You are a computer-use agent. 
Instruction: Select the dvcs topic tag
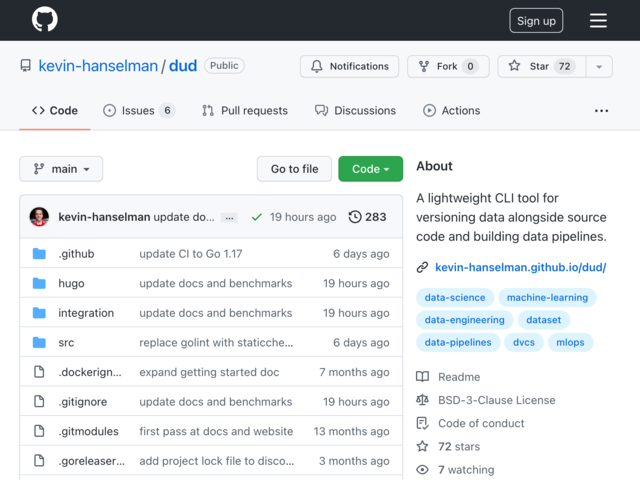point(524,342)
